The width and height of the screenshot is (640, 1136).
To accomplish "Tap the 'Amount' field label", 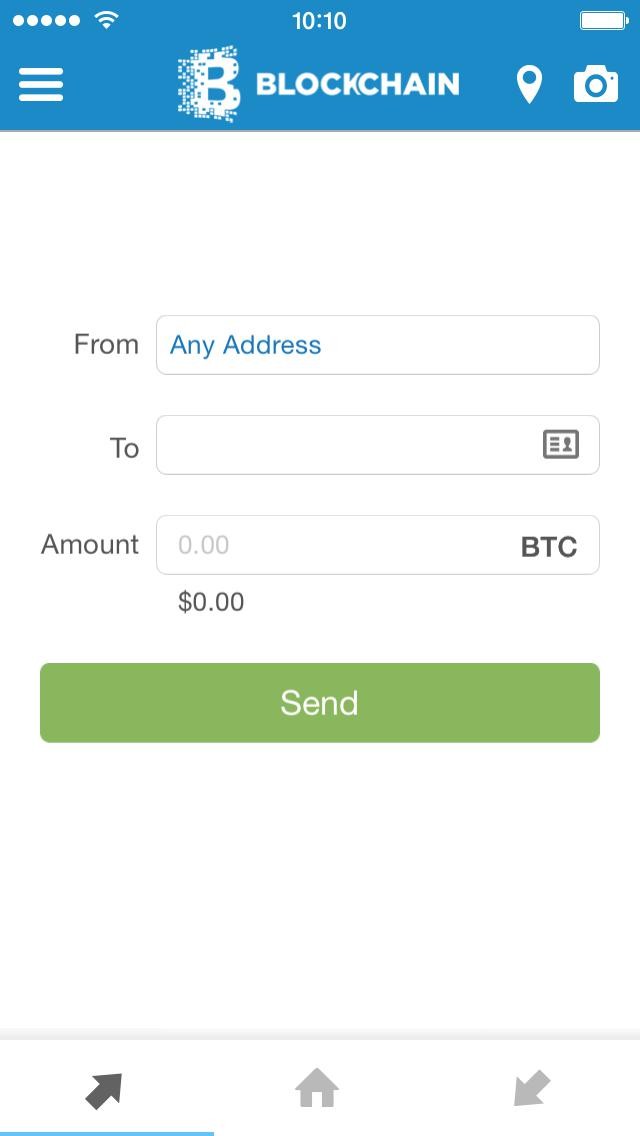I will click(x=90, y=545).
